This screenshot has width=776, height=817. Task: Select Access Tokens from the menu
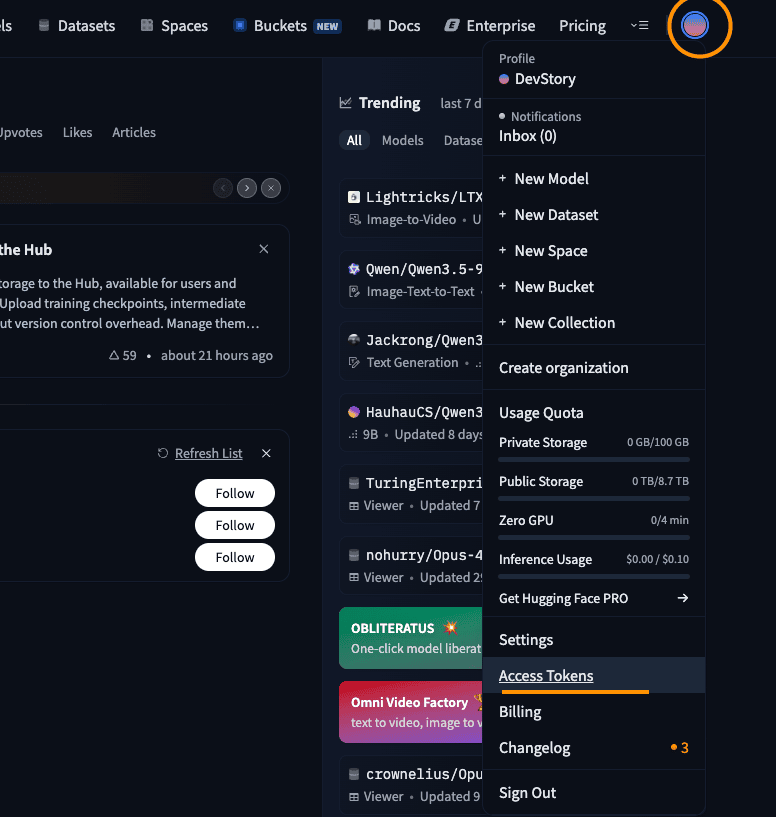click(546, 676)
